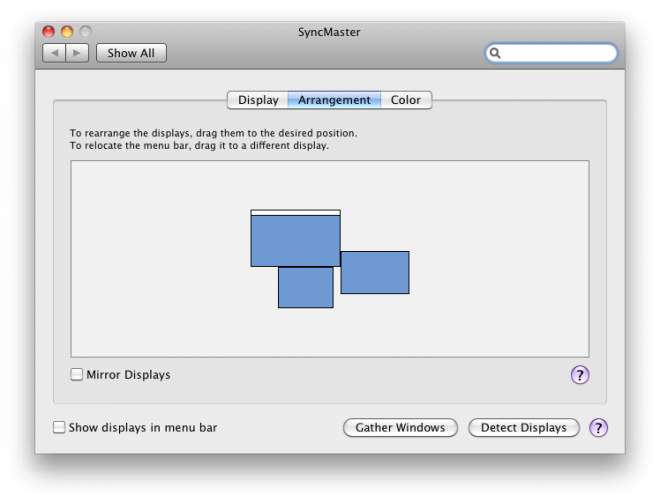This screenshot has width=660, height=502.
Task: Select the bottom small display rectangle
Action: click(x=305, y=288)
